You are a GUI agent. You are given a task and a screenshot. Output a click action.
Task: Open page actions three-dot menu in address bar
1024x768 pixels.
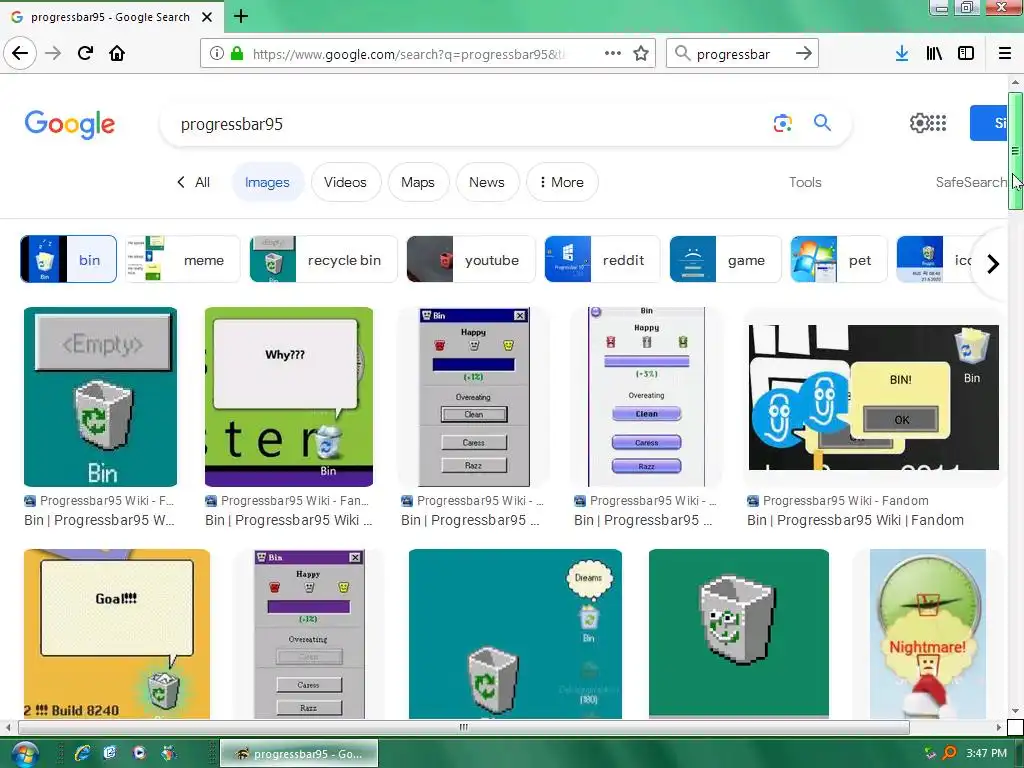[613, 54]
